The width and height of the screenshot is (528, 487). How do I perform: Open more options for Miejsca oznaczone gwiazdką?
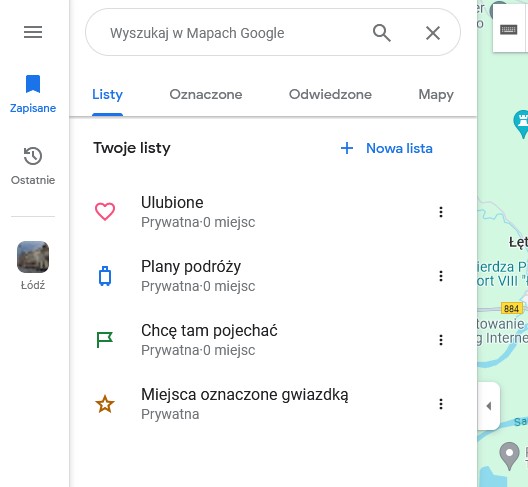pyautogui.click(x=441, y=404)
